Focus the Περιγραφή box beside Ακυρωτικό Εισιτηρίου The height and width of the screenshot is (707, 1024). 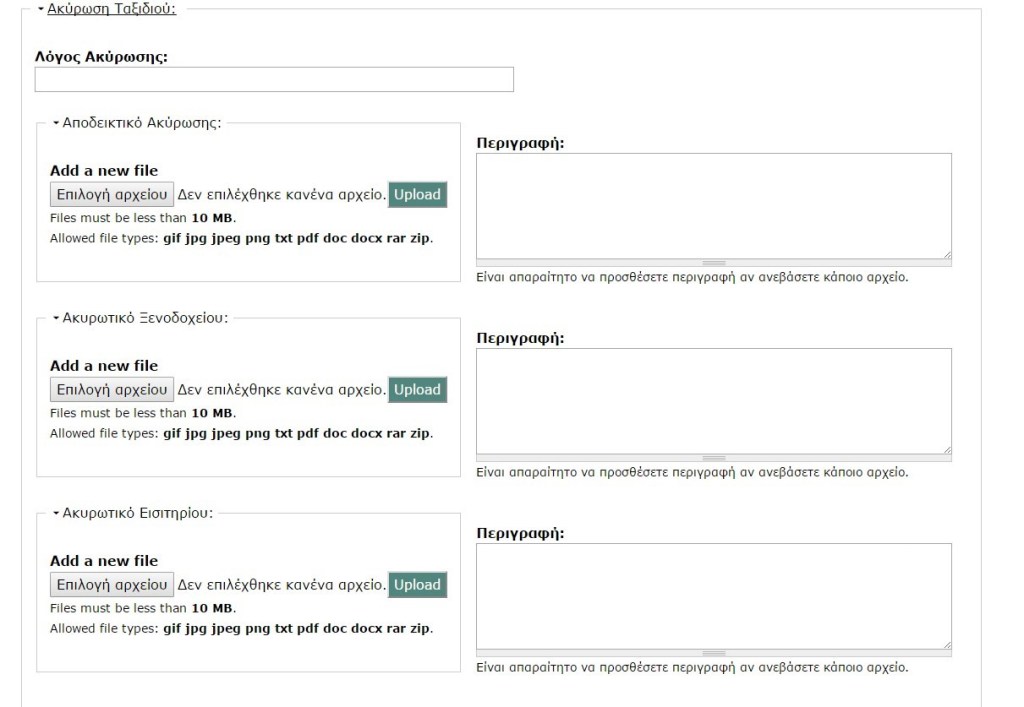click(713, 596)
